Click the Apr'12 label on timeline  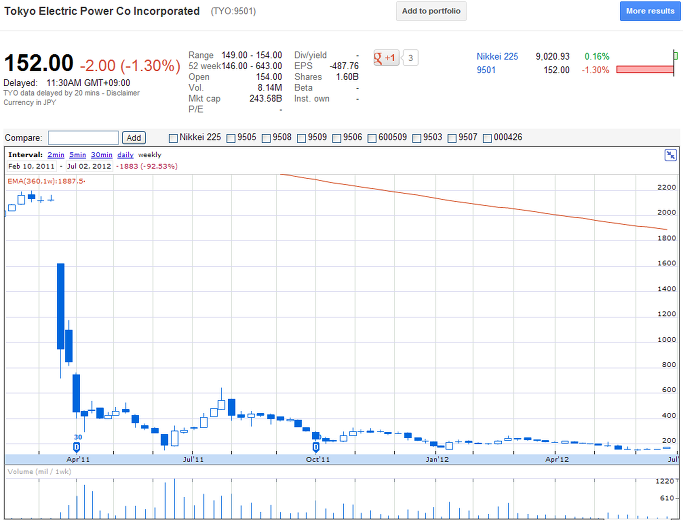pyautogui.click(x=557, y=459)
